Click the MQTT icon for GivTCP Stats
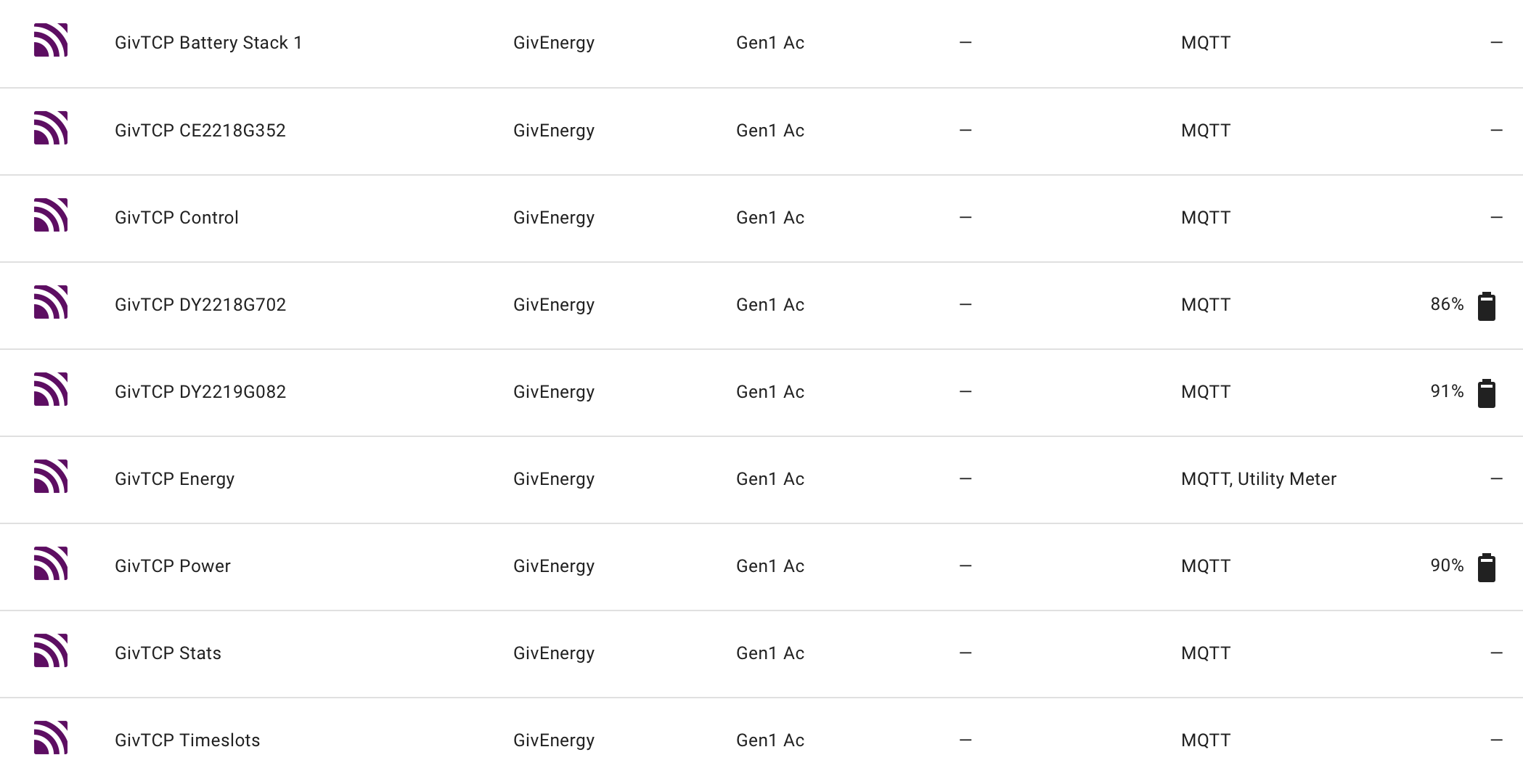The height and width of the screenshot is (784, 1523). (x=51, y=650)
